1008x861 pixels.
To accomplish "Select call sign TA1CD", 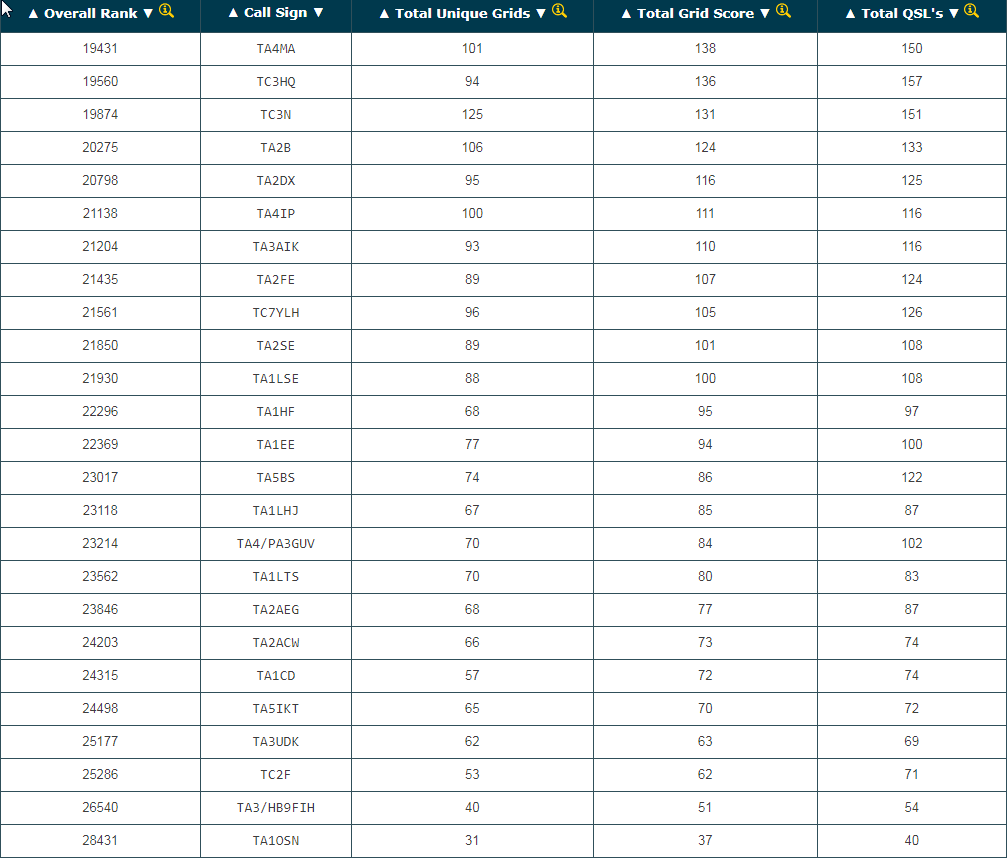I will (x=276, y=676).
